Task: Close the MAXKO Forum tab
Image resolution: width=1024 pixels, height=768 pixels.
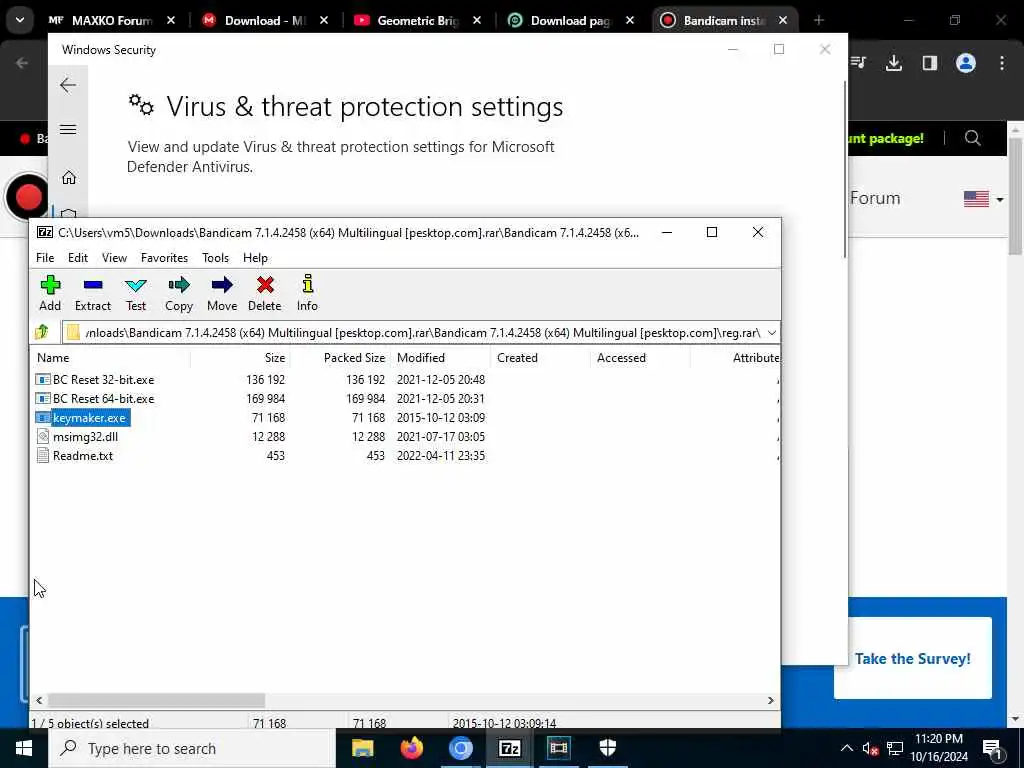Action: coord(171,21)
